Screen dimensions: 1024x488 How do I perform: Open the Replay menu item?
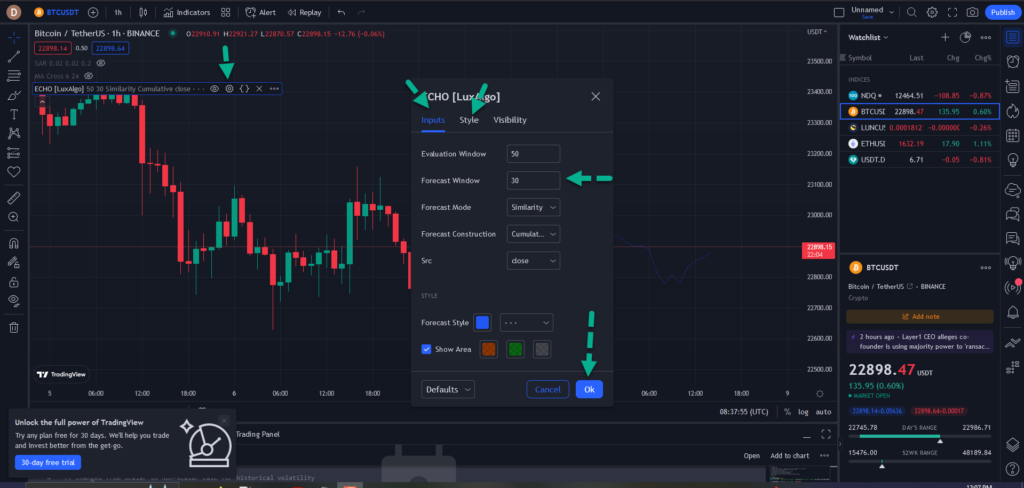[304, 12]
